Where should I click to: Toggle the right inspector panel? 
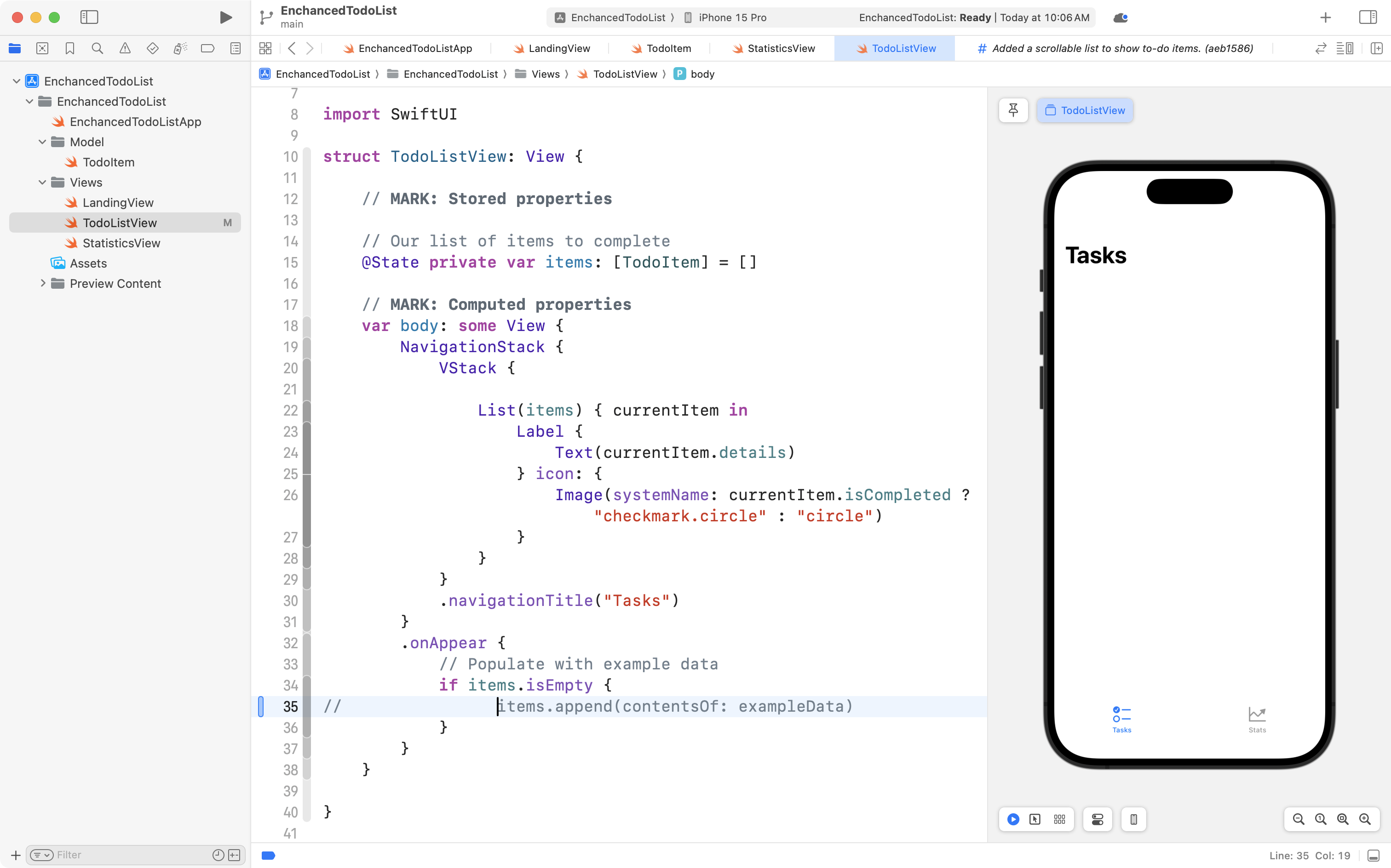[x=1368, y=17]
